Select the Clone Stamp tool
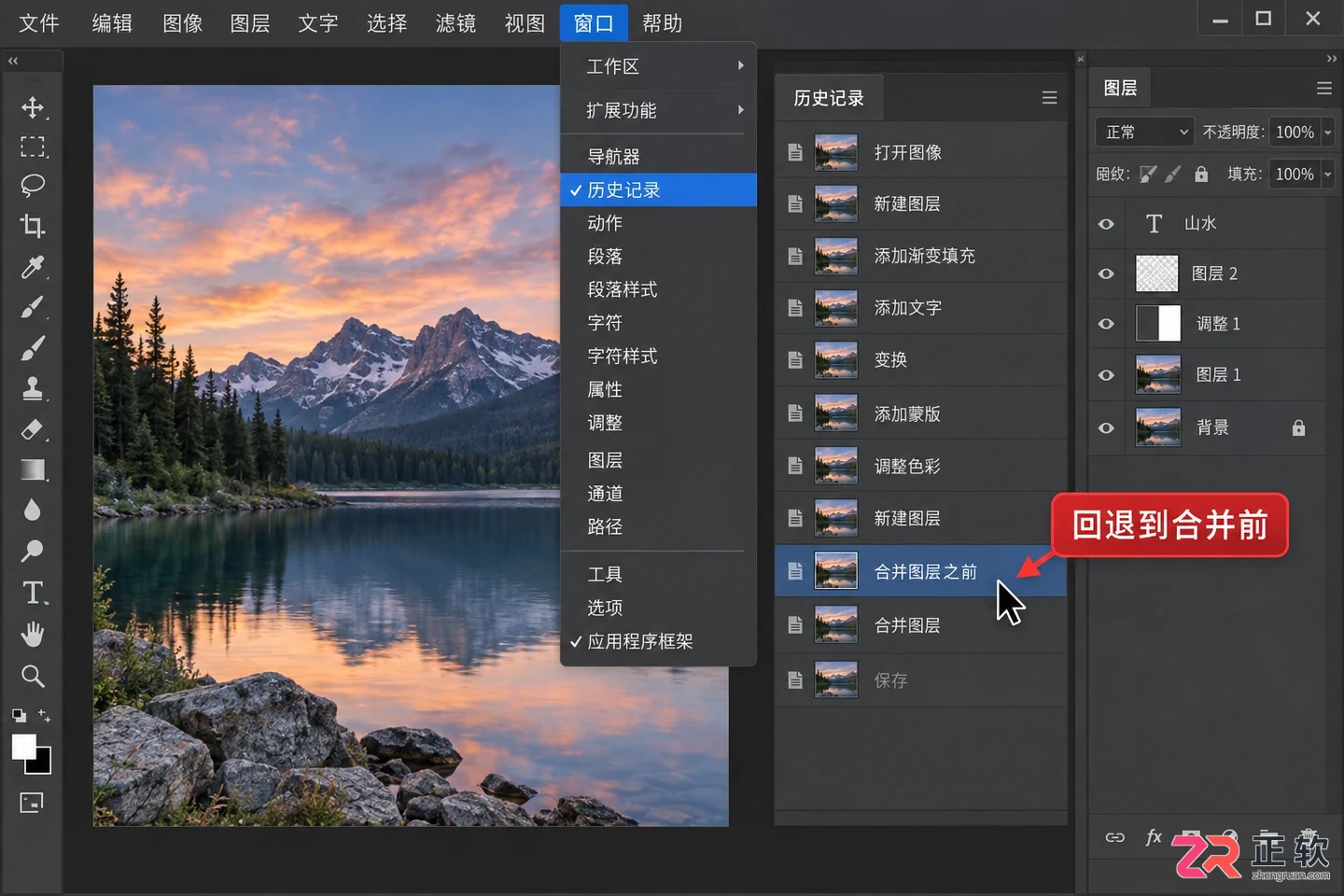Viewport: 1344px width, 896px height. tap(33, 388)
